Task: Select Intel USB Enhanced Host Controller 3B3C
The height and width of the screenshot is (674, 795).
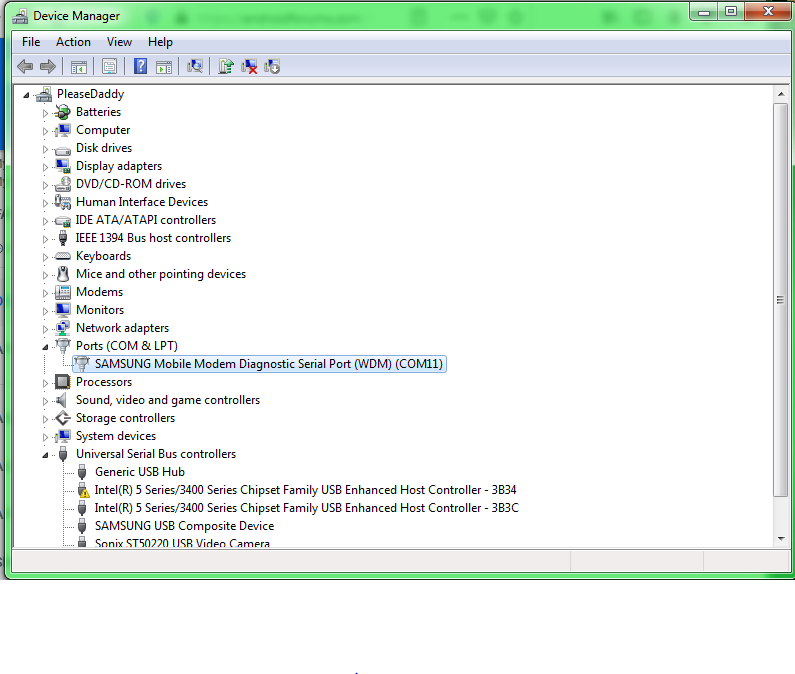Action: (x=307, y=508)
